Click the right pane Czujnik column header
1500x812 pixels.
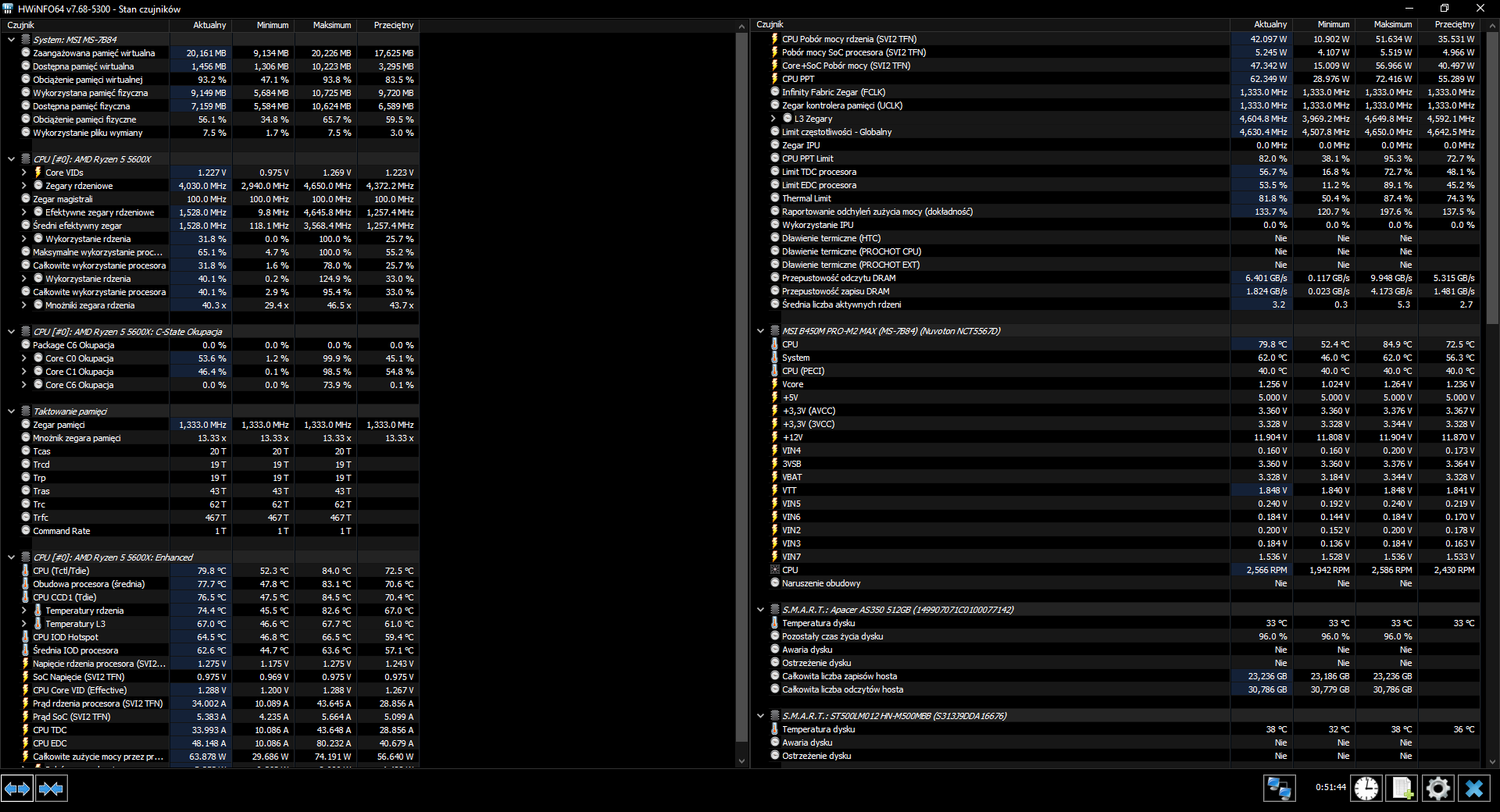tap(991, 25)
